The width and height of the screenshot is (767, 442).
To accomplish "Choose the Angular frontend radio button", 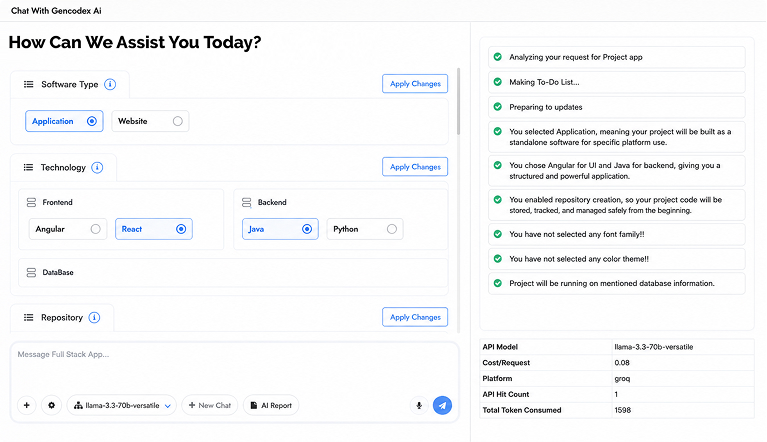I will [68, 229].
